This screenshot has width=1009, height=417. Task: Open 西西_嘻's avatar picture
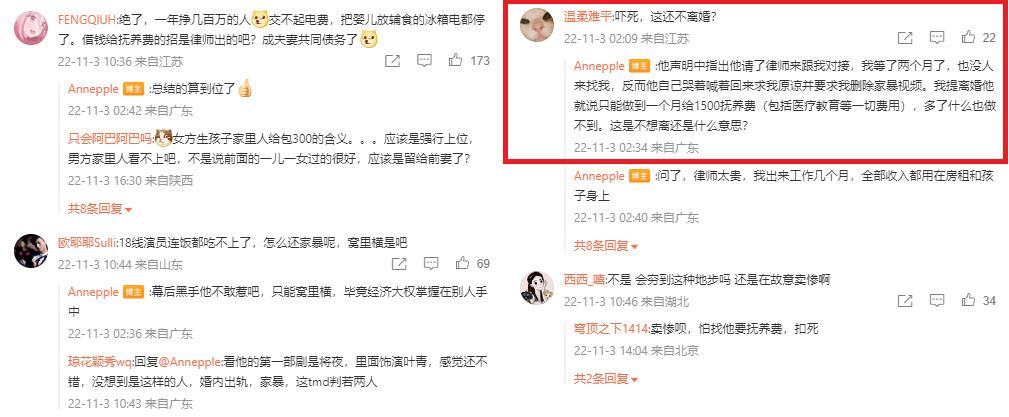[x=537, y=286]
